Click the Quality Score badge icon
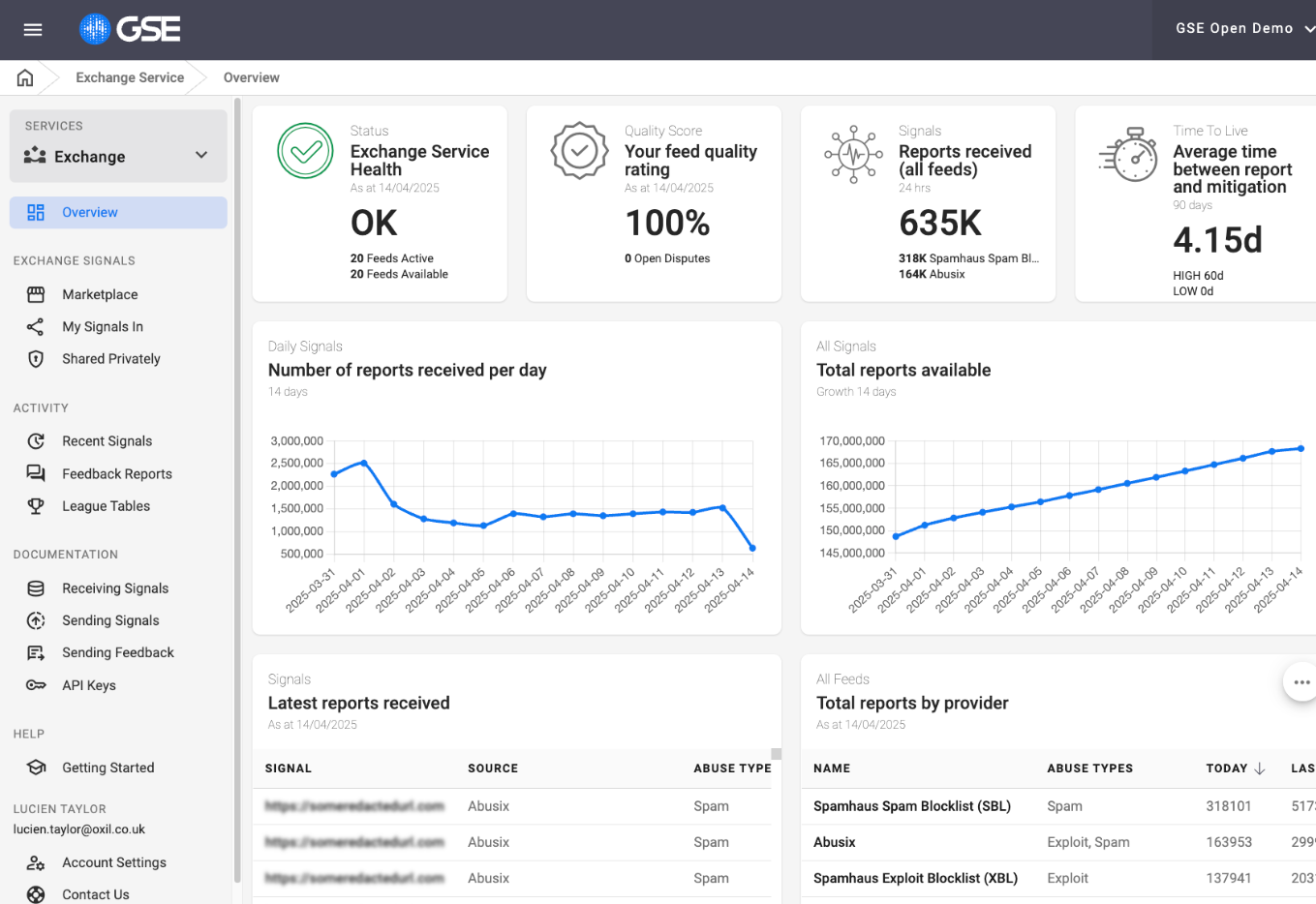 click(x=579, y=151)
